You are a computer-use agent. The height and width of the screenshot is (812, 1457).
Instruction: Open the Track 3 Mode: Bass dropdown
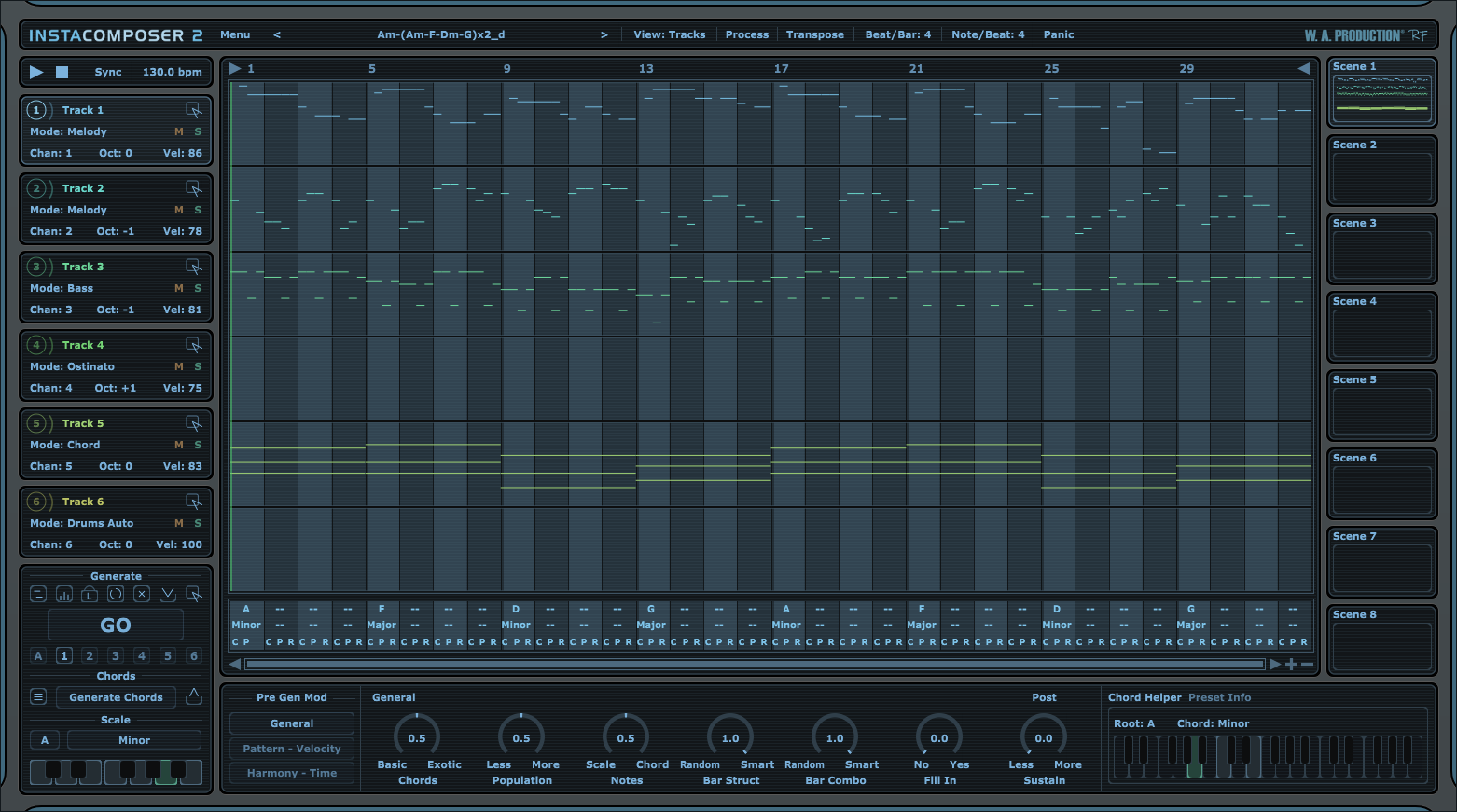point(62,288)
